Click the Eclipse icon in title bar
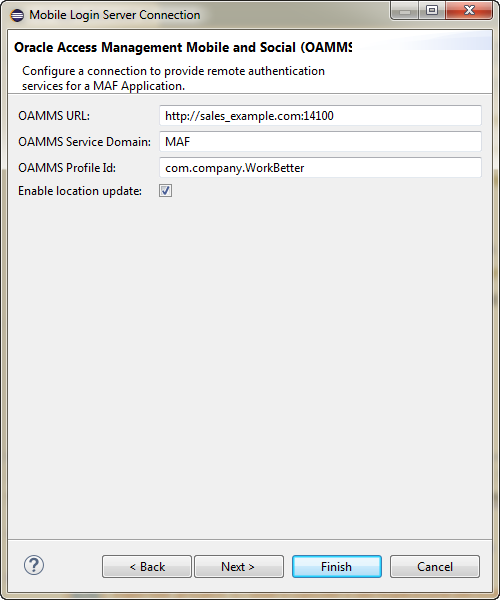500x600 pixels. coord(17,15)
